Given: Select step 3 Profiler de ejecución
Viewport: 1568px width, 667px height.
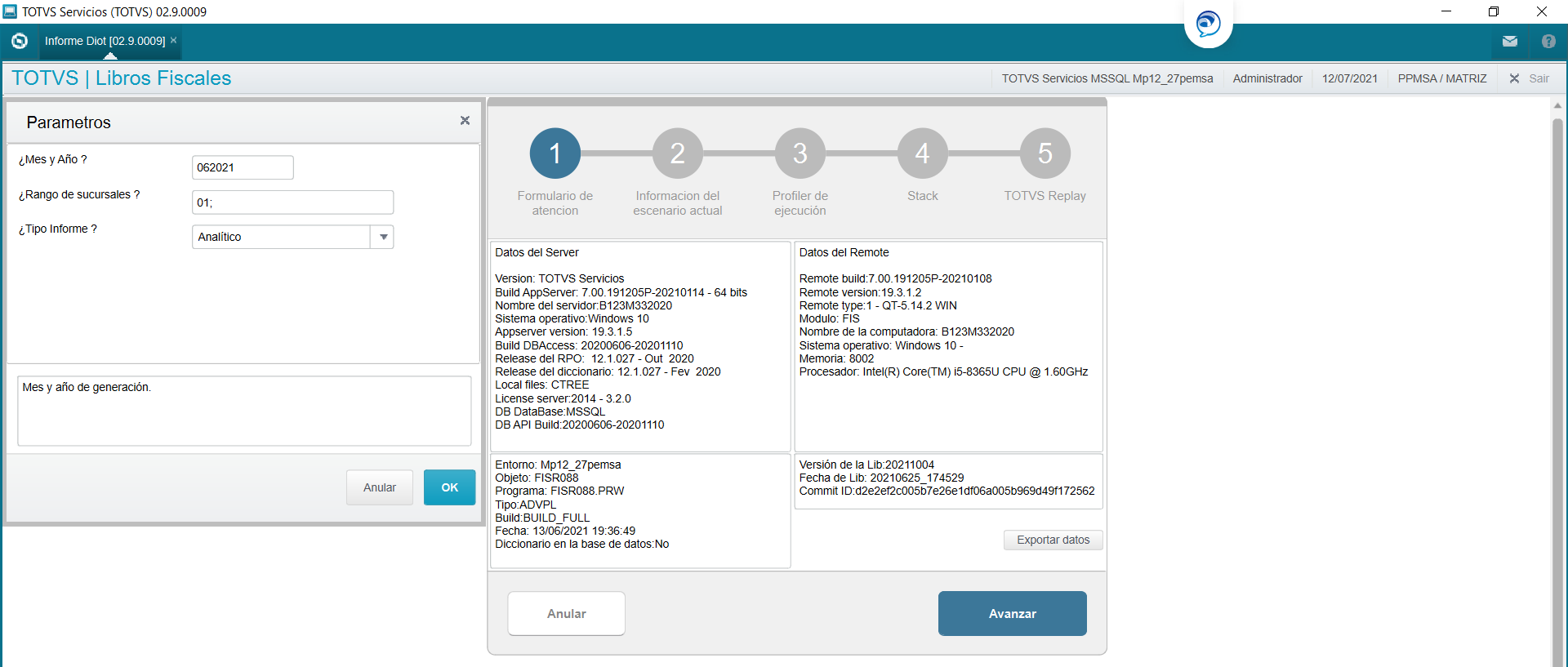Looking at the screenshot, I should [x=800, y=153].
